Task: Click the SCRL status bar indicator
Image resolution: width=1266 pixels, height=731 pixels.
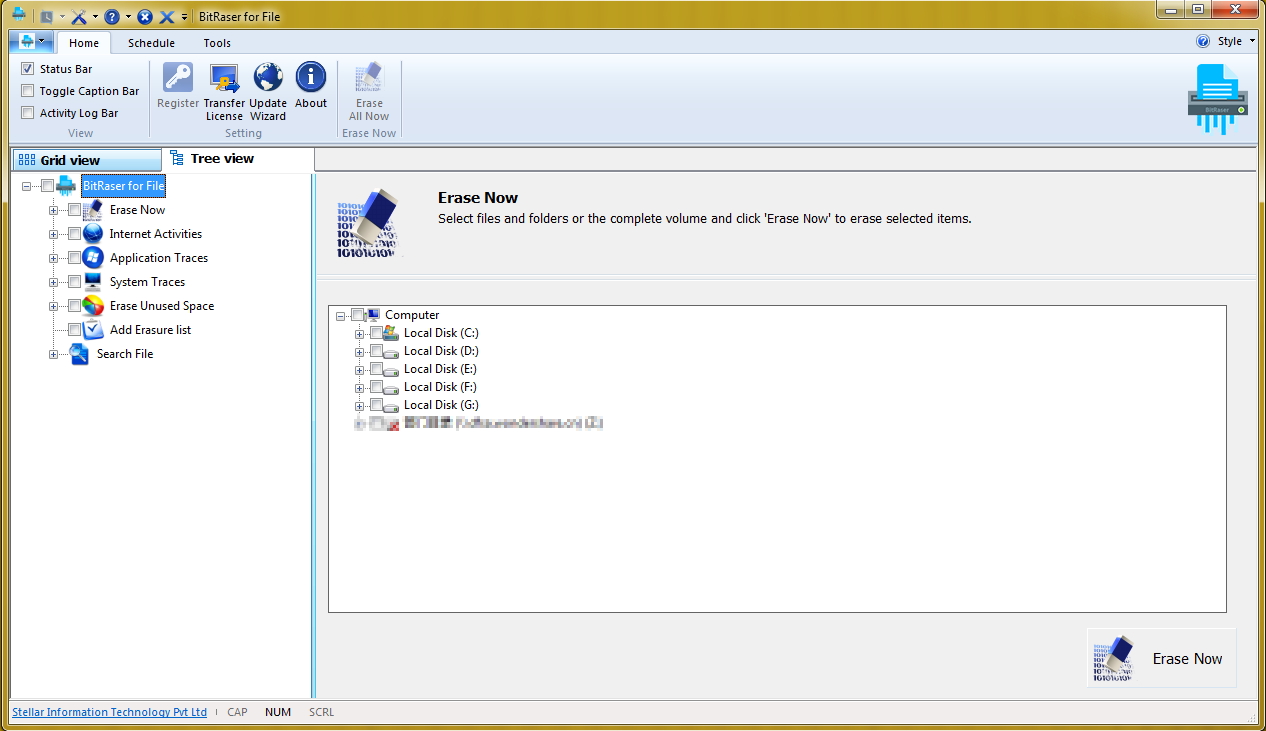Action: pos(321,712)
